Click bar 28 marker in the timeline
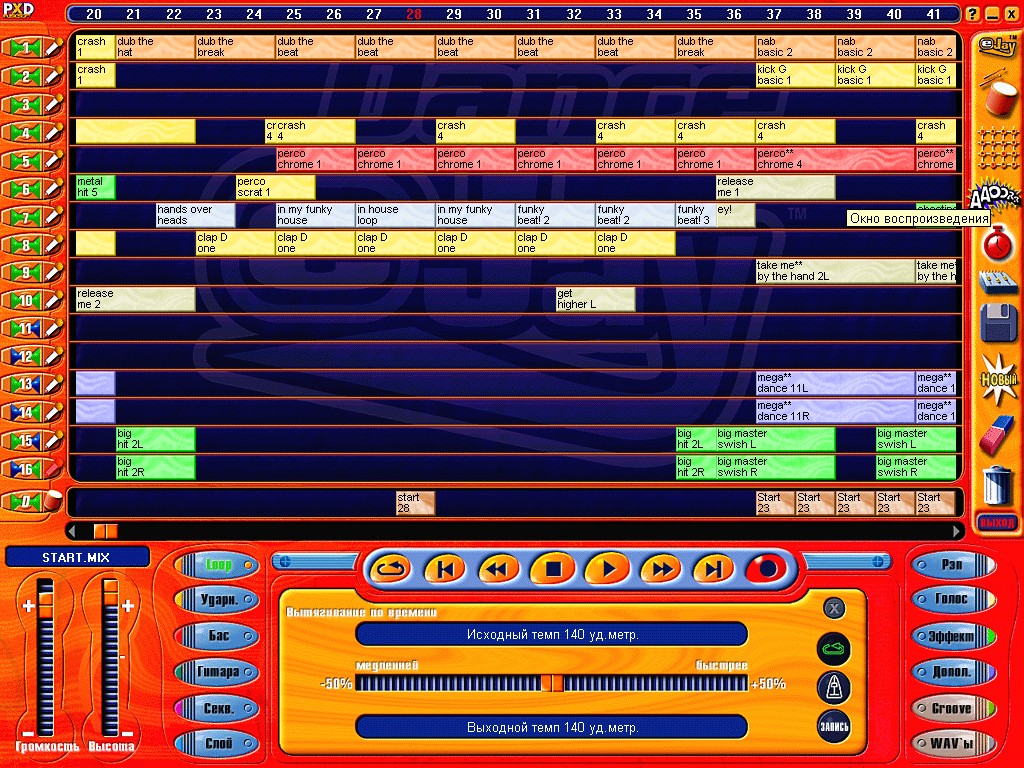This screenshot has height=768, width=1024. [x=413, y=15]
